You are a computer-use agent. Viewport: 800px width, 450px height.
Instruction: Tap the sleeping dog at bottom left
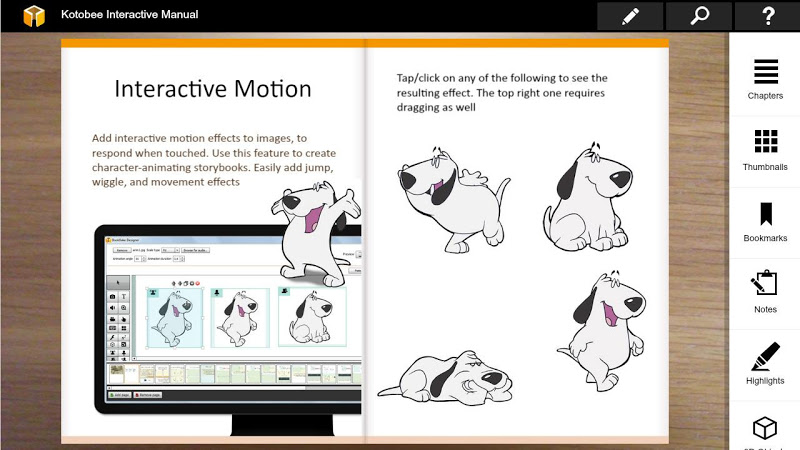point(445,378)
